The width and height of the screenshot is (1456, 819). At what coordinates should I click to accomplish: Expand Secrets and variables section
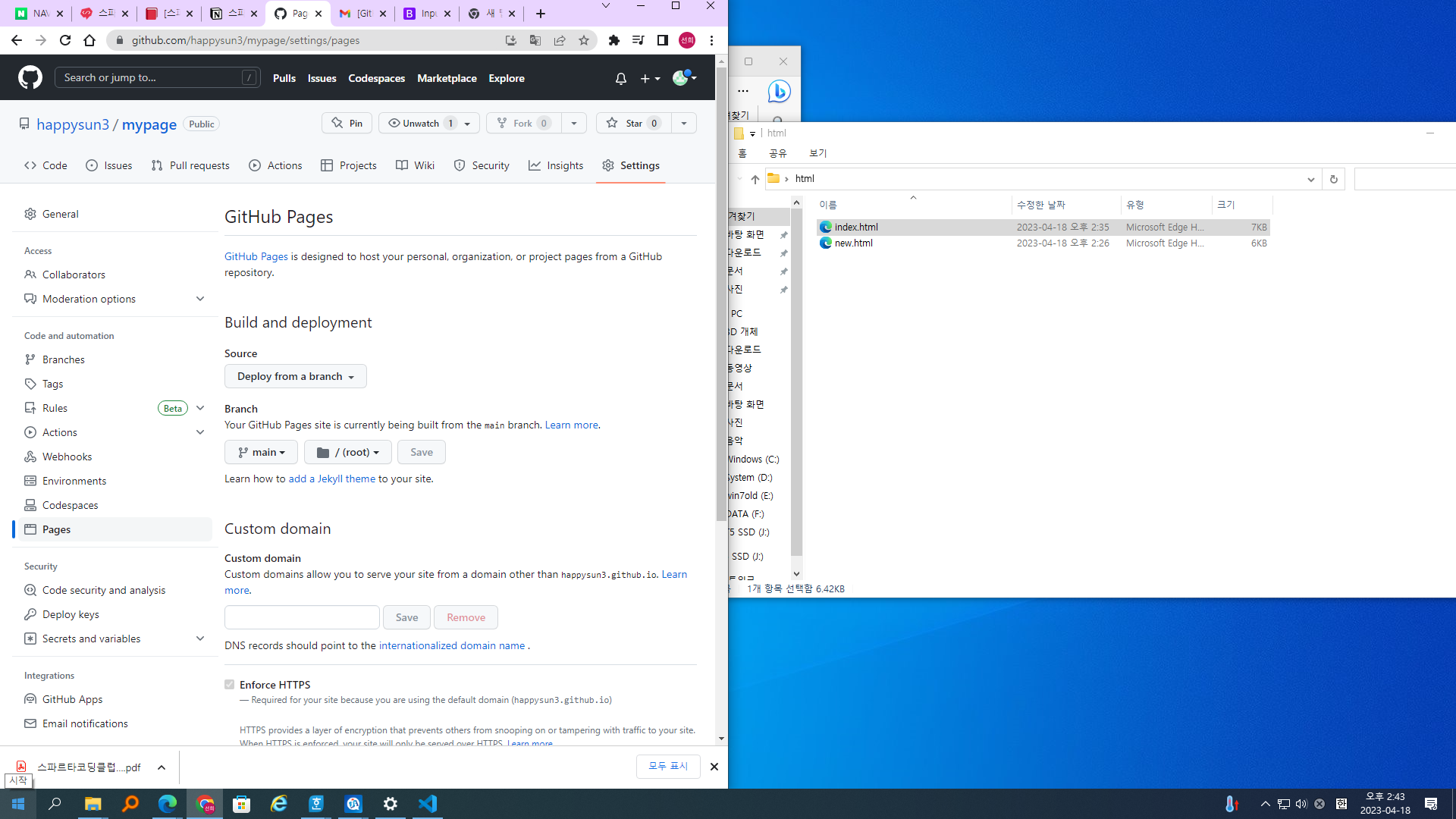(x=200, y=639)
